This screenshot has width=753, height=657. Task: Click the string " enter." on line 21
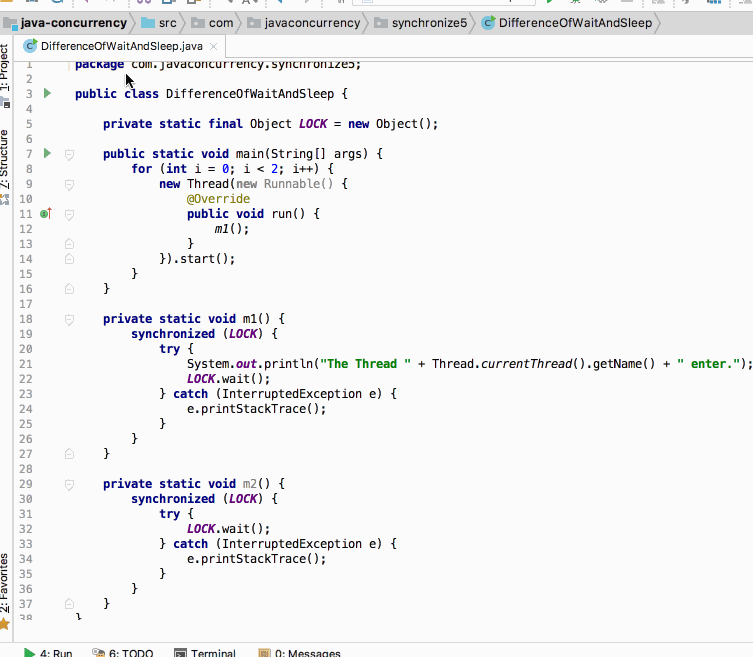[709, 364]
